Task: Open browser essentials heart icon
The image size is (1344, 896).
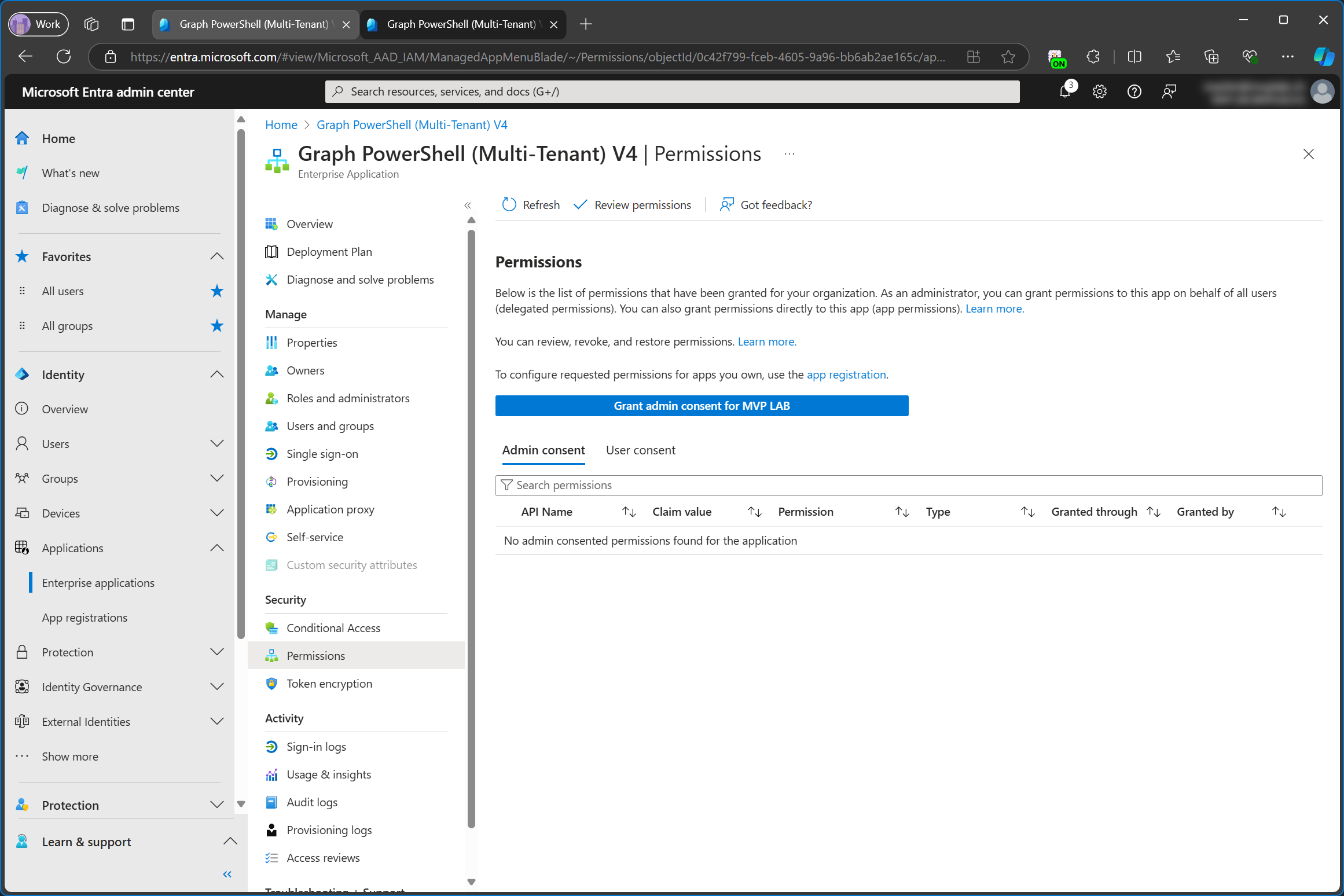Action: (1250, 57)
